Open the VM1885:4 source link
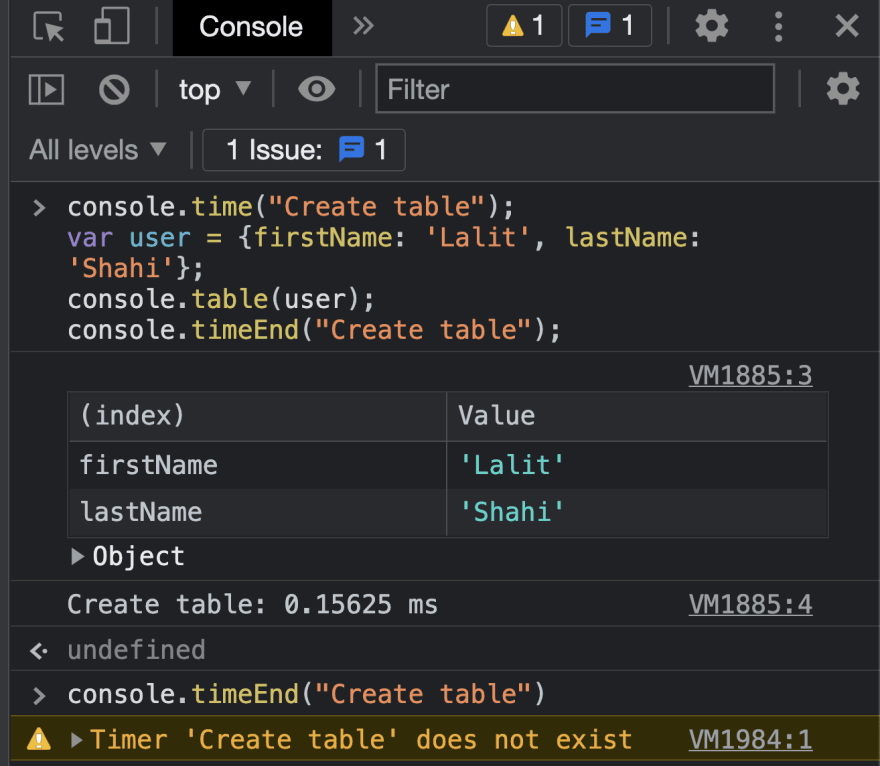 [750, 604]
